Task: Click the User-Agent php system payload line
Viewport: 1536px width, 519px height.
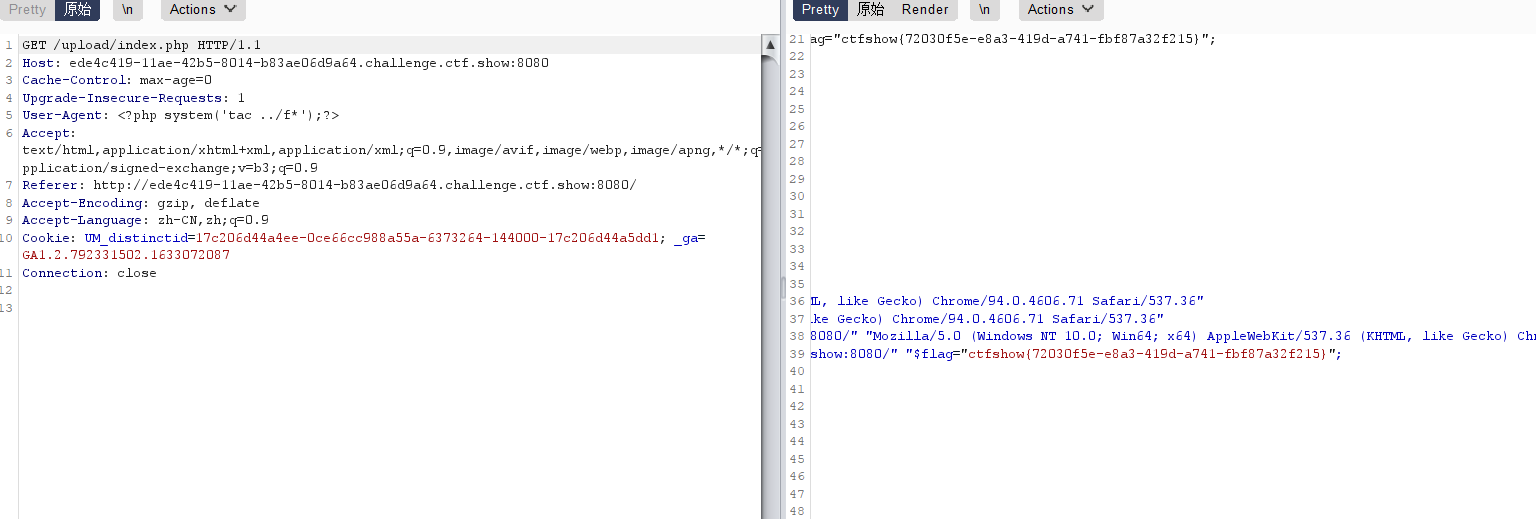Action: (180, 116)
